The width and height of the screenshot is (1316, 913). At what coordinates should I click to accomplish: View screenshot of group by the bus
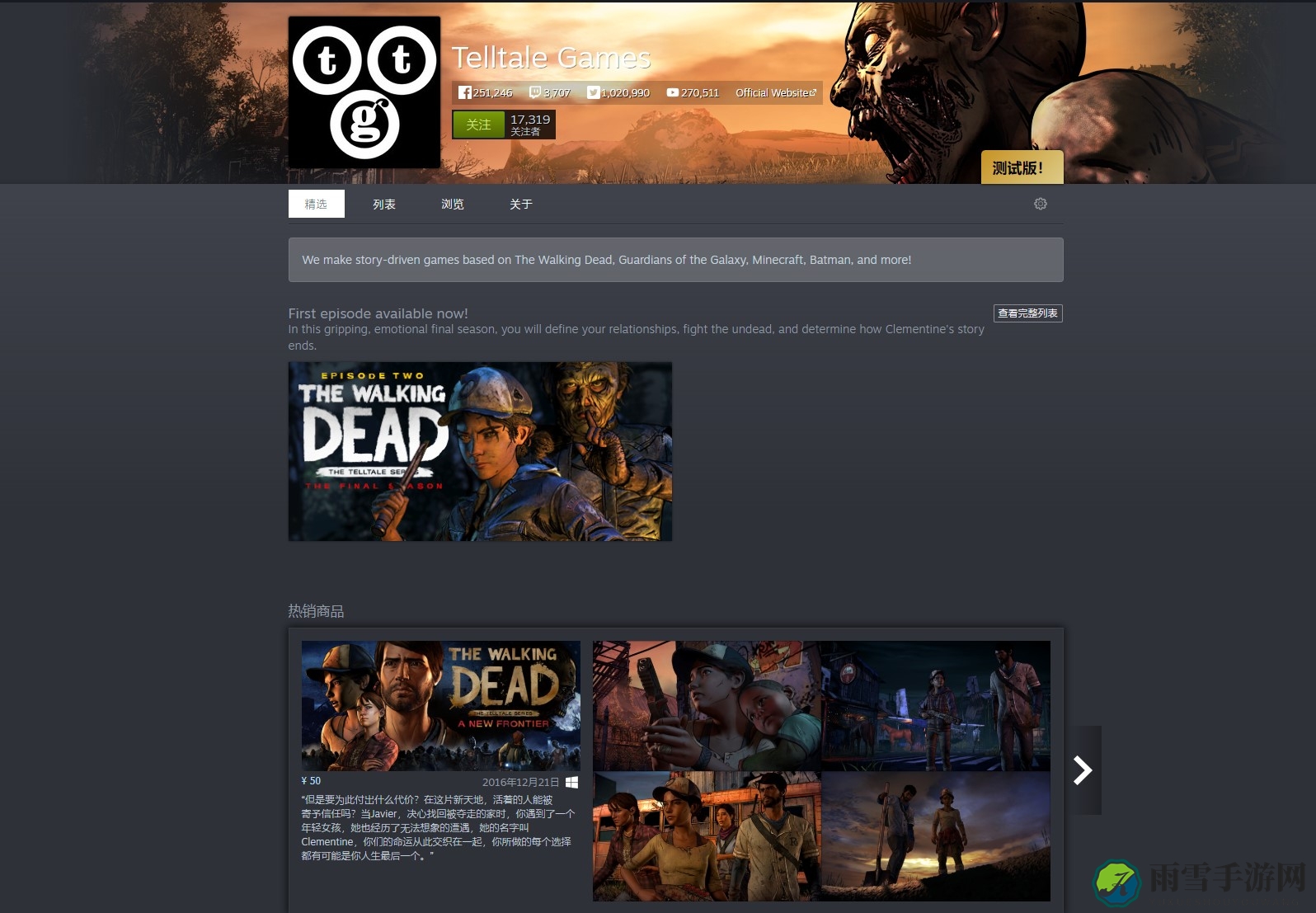click(x=707, y=836)
